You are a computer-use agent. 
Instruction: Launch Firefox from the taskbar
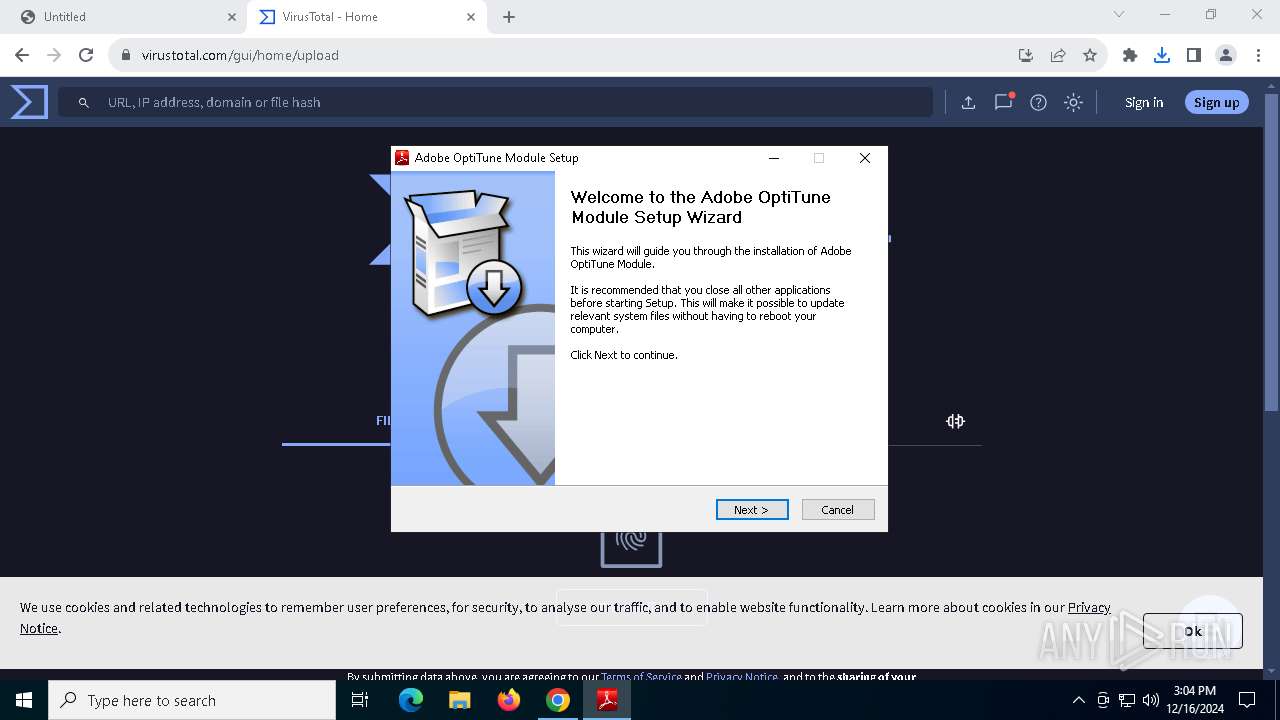[x=509, y=700]
